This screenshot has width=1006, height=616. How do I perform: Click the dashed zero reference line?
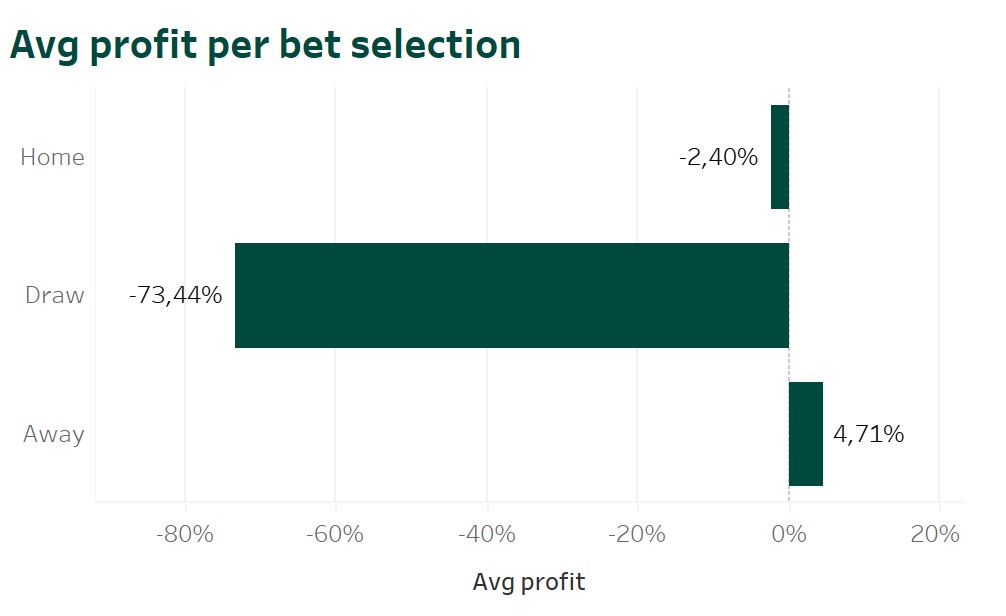(789, 225)
